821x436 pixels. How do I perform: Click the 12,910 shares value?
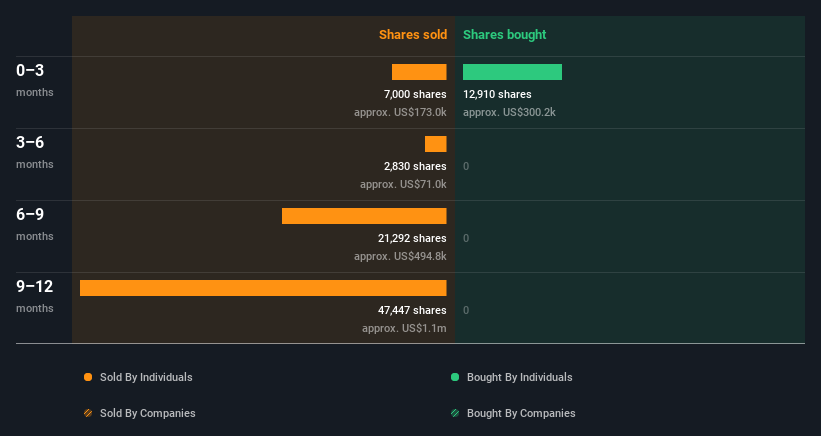click(x=497, y=94)
